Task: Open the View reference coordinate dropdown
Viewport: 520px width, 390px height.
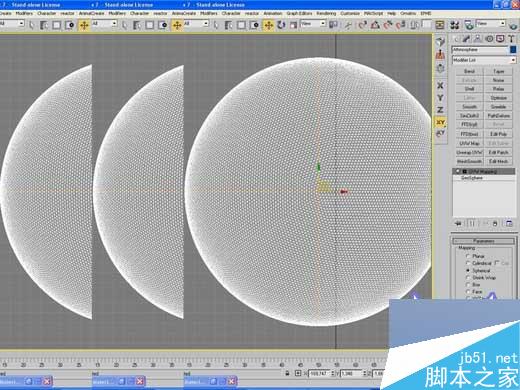Action: 313,24
